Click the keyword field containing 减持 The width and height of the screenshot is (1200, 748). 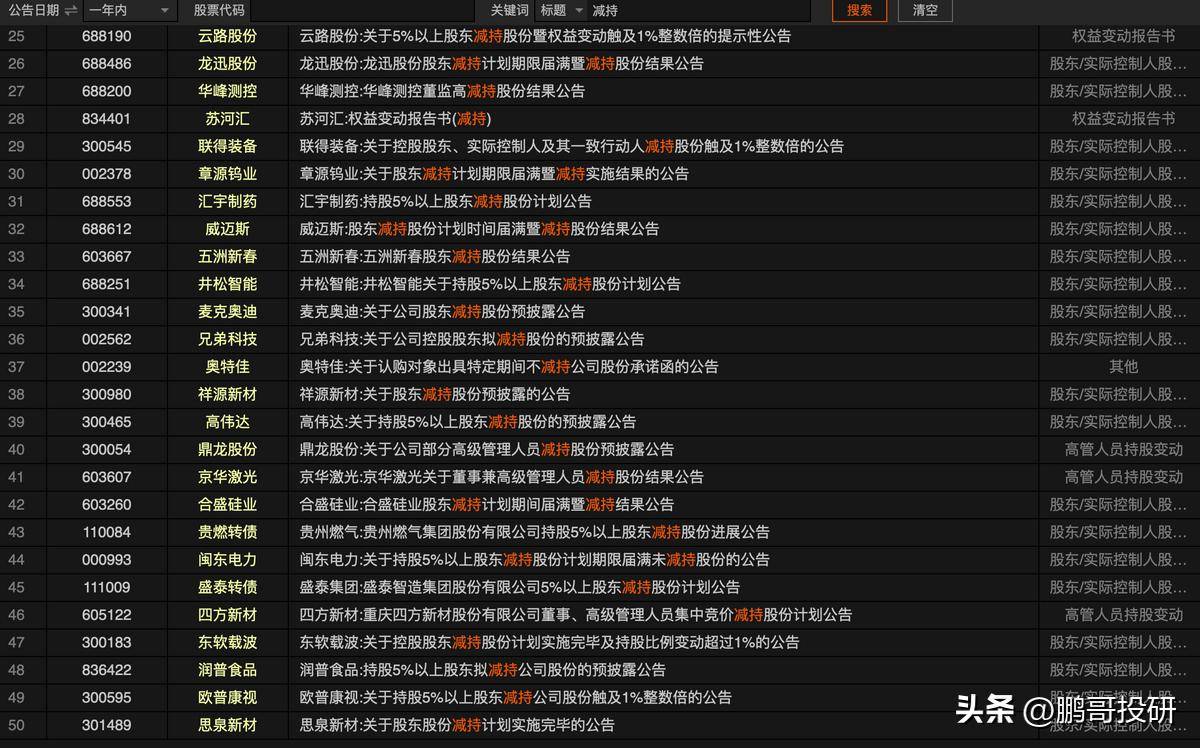(699, 10)
